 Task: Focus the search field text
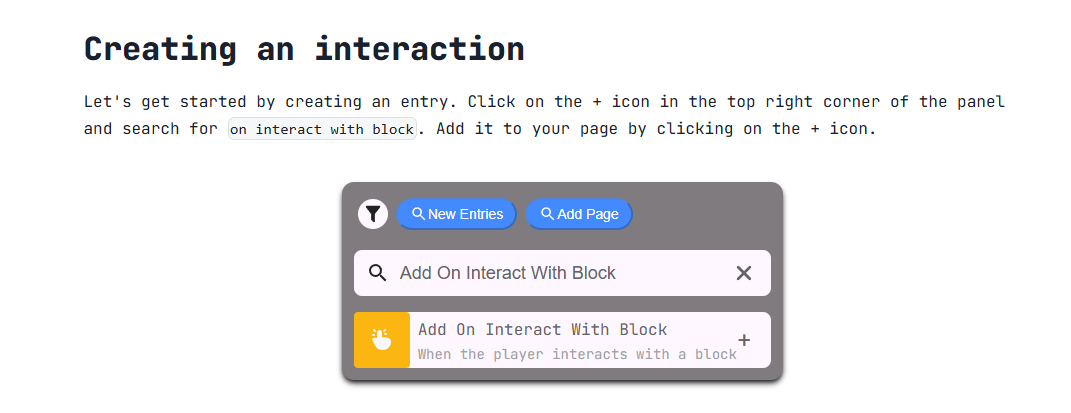click(x=508, y=273)
